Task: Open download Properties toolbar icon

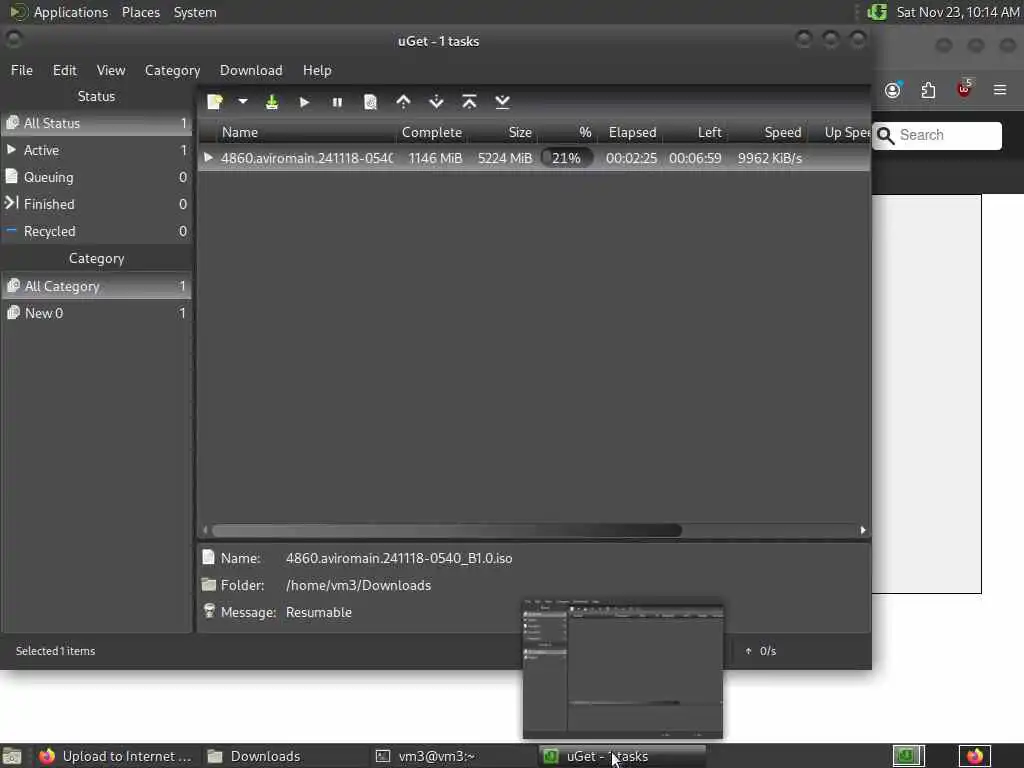Action: (370, 102)
